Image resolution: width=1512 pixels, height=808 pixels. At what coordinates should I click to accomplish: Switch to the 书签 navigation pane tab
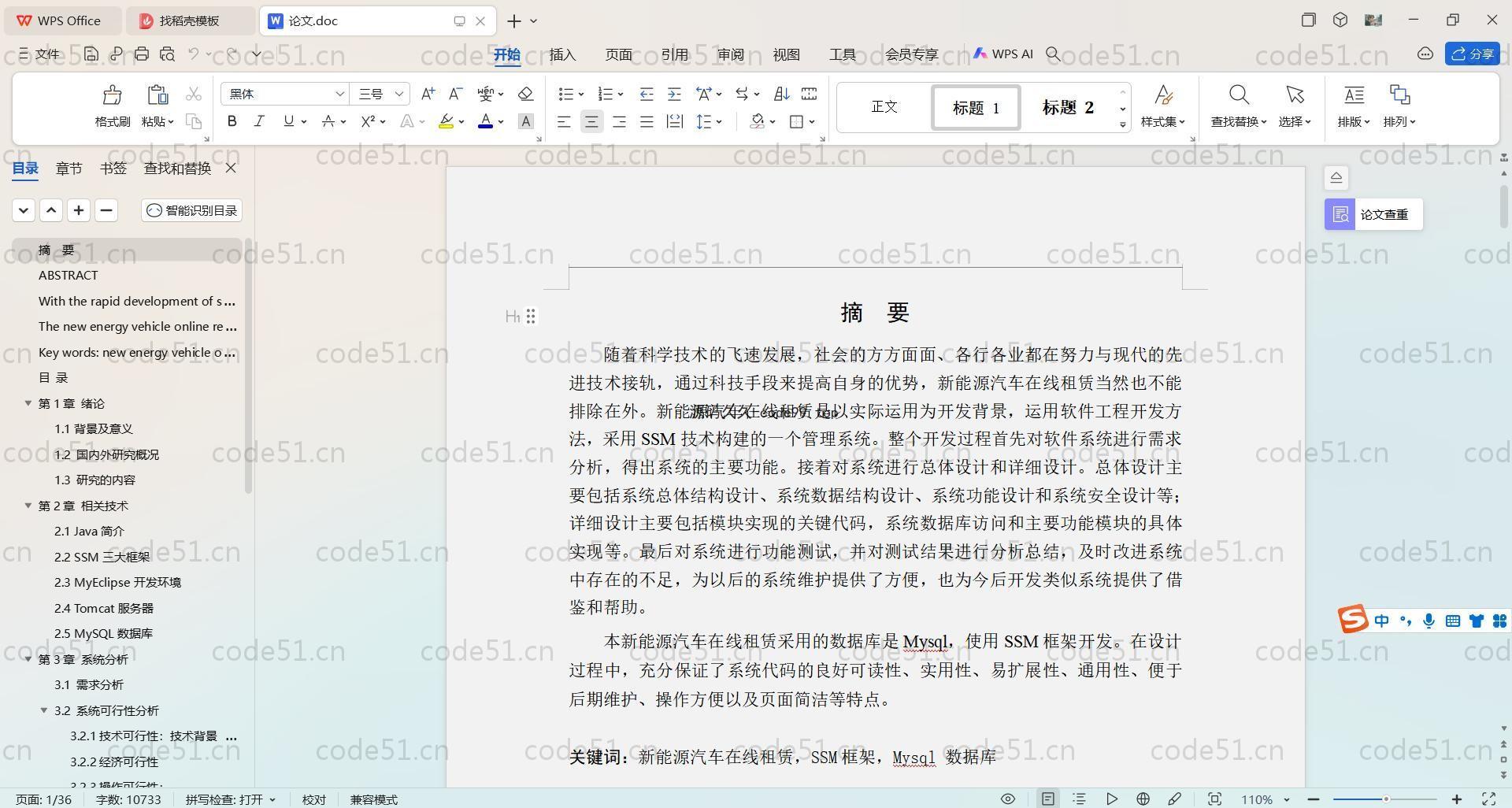(113, 168)
